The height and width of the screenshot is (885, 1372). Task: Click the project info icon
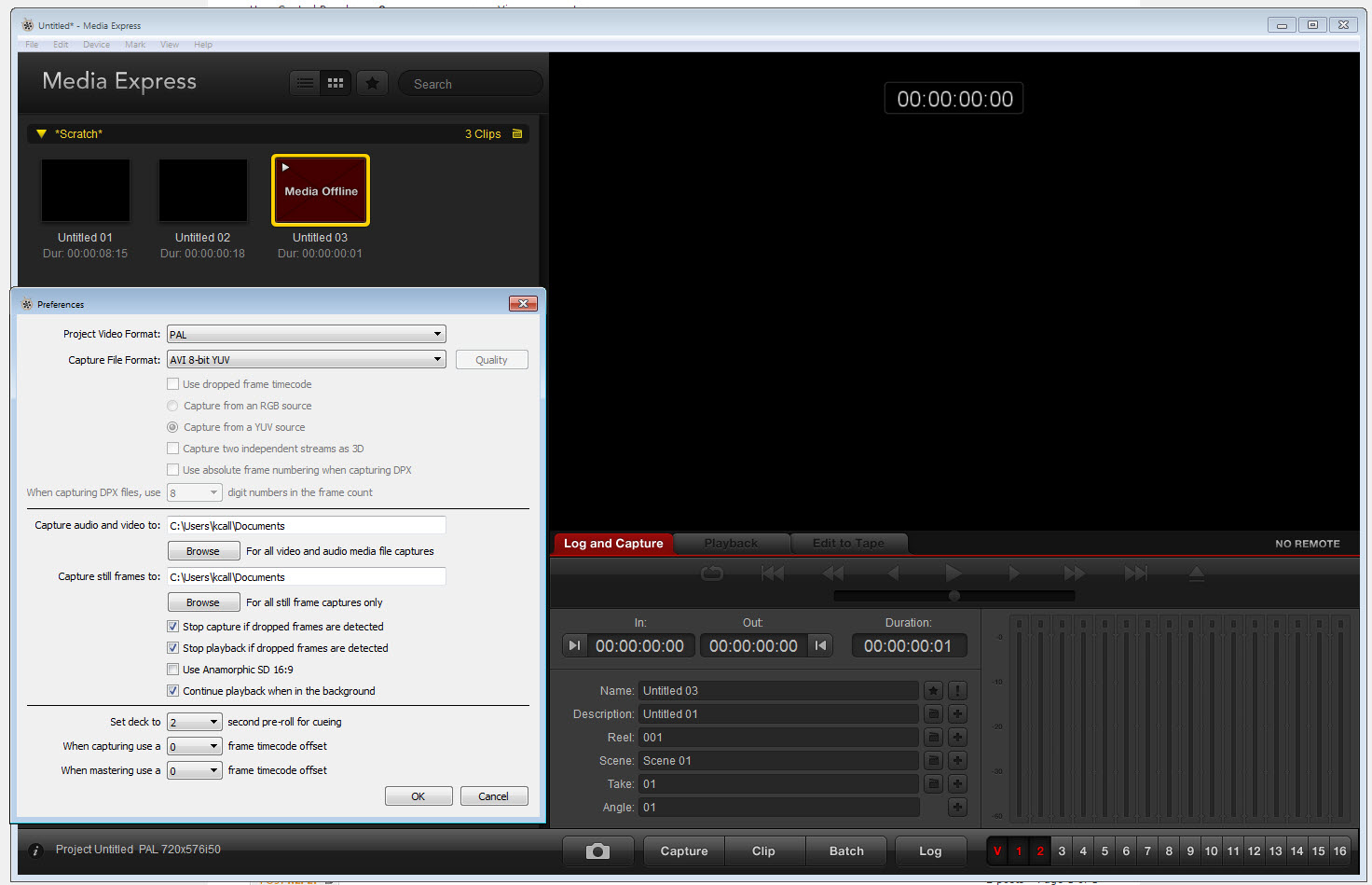coord(35,850)
